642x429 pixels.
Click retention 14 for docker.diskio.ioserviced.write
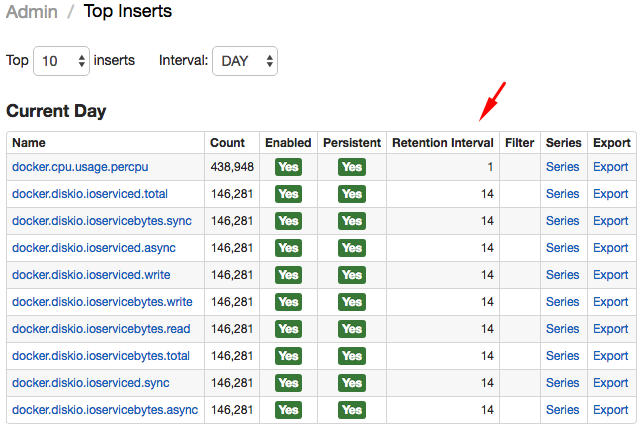(487, 275)
